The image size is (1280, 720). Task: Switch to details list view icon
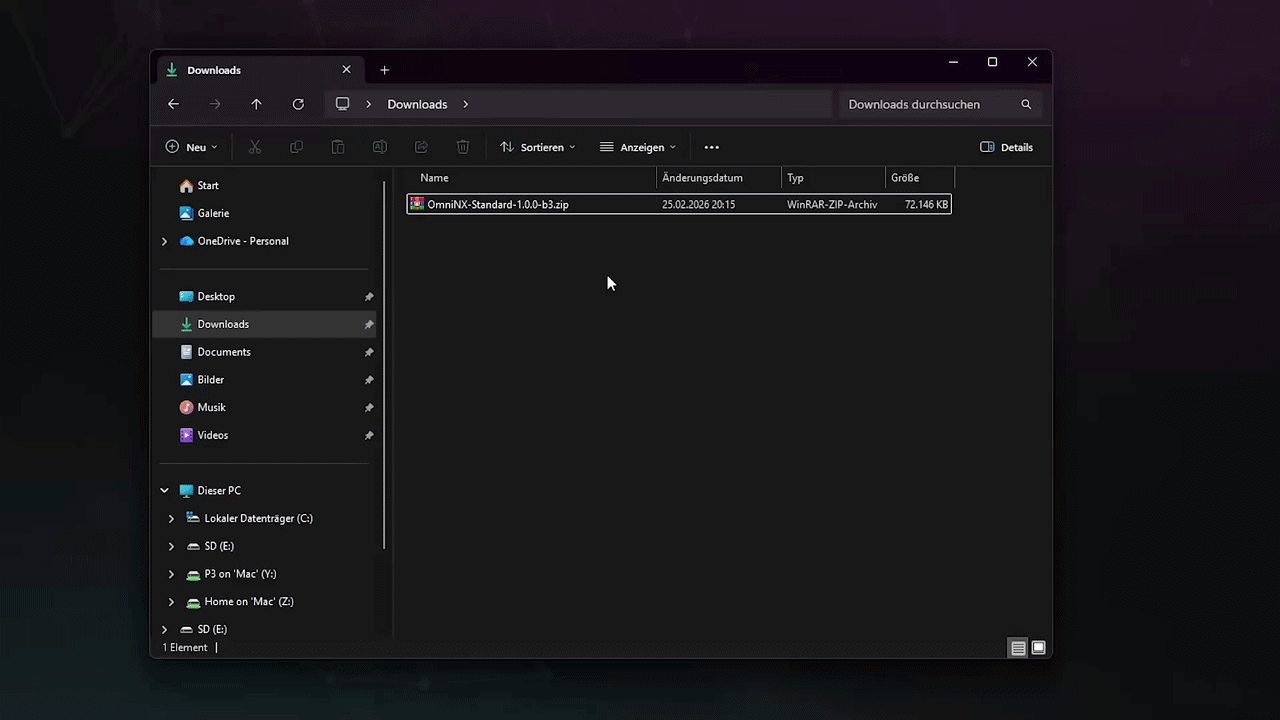1018,648
